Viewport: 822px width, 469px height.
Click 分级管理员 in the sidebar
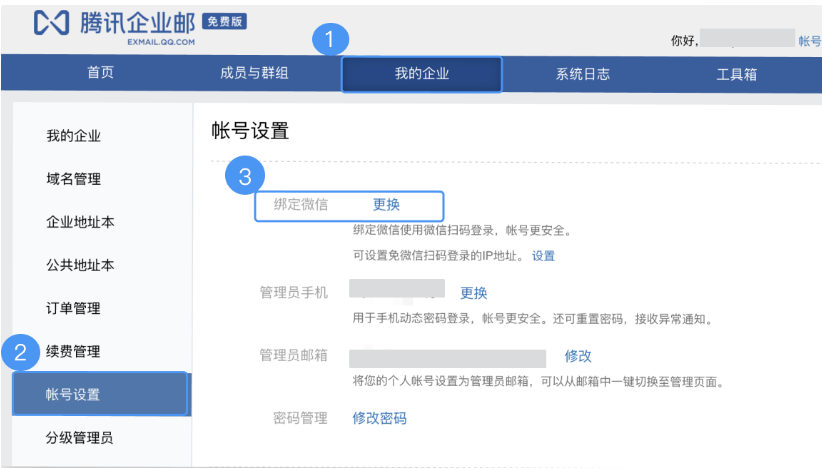tap(80, 437)
